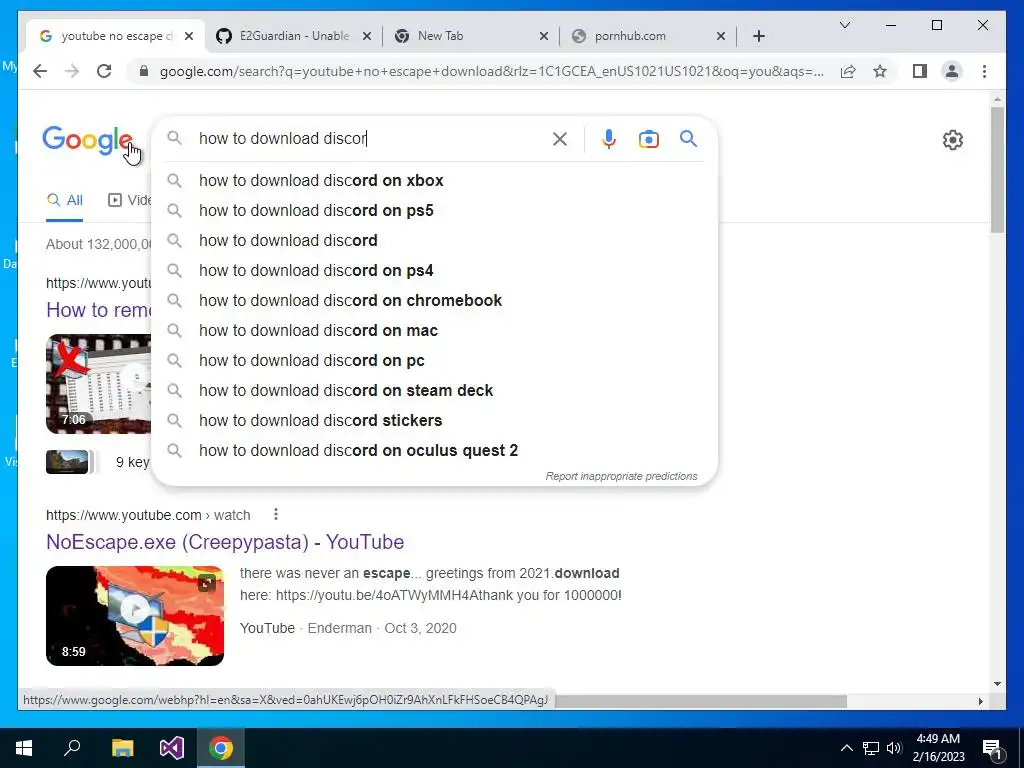Click the small key moments thumbnail

pos(67,462)
